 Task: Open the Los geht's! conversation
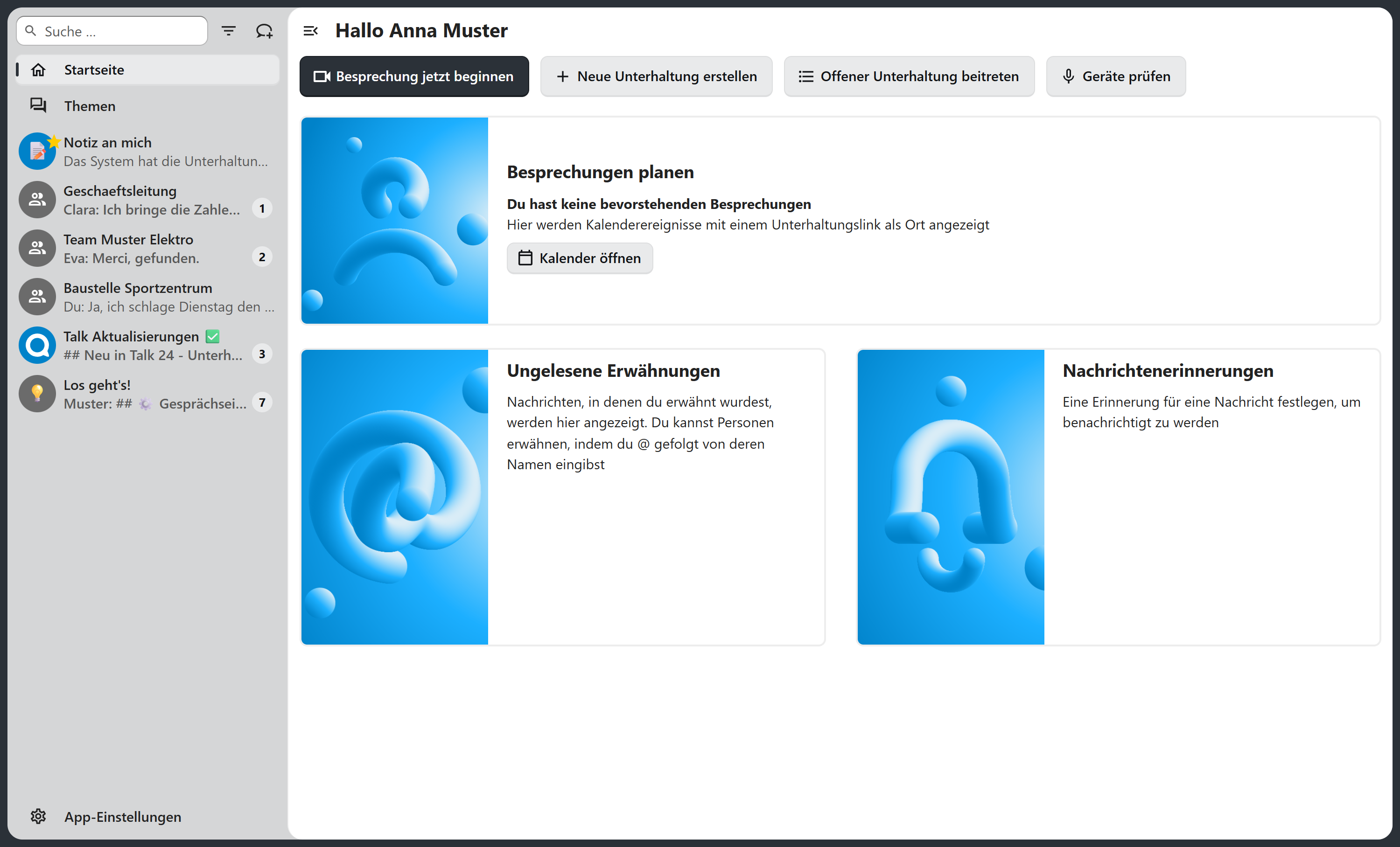point(148,394)
